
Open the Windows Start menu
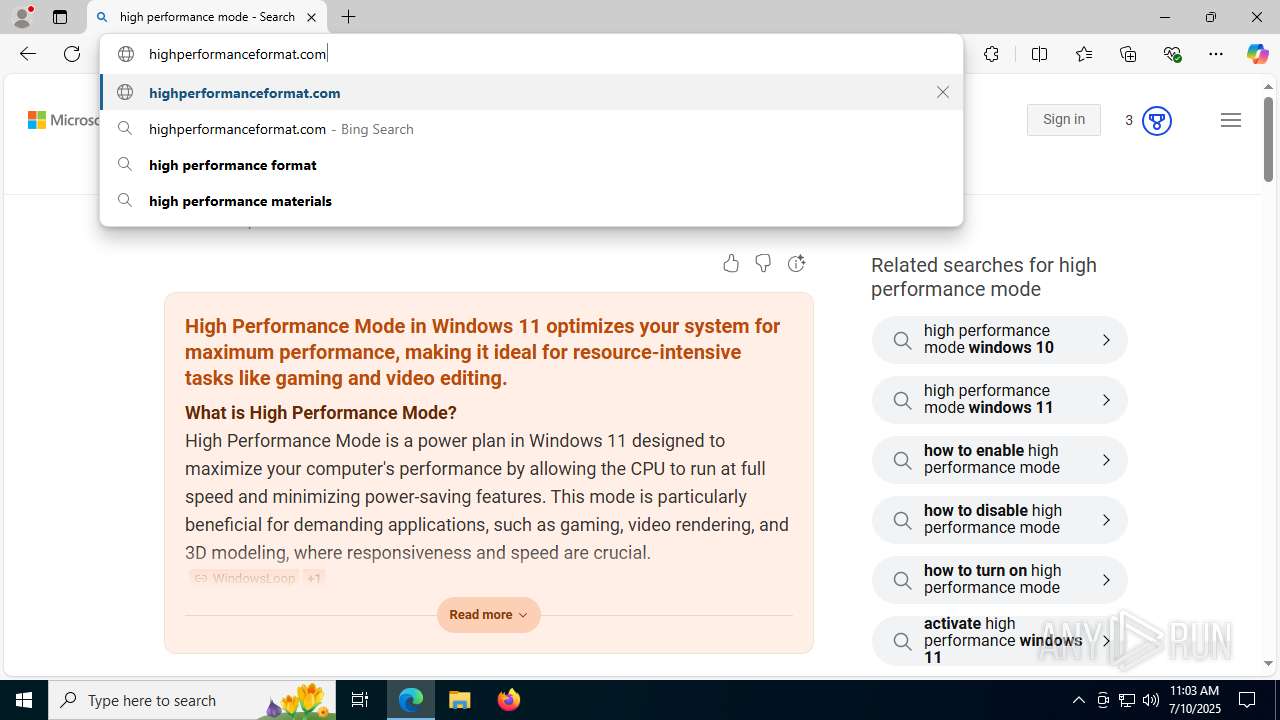pyautogui.click(x=24, y=700)
